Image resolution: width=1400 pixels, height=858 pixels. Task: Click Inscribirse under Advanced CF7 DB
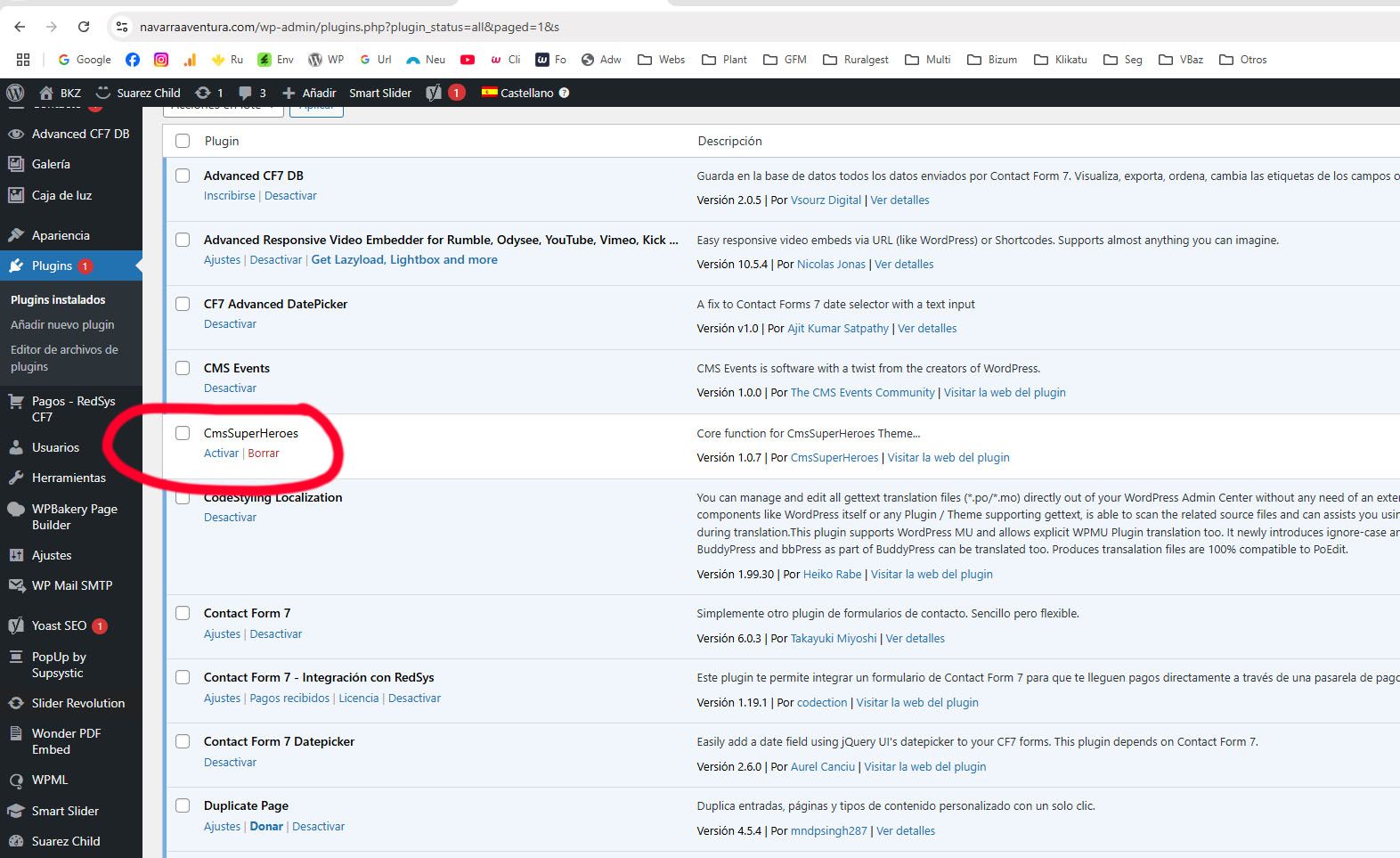pos(229,196)
